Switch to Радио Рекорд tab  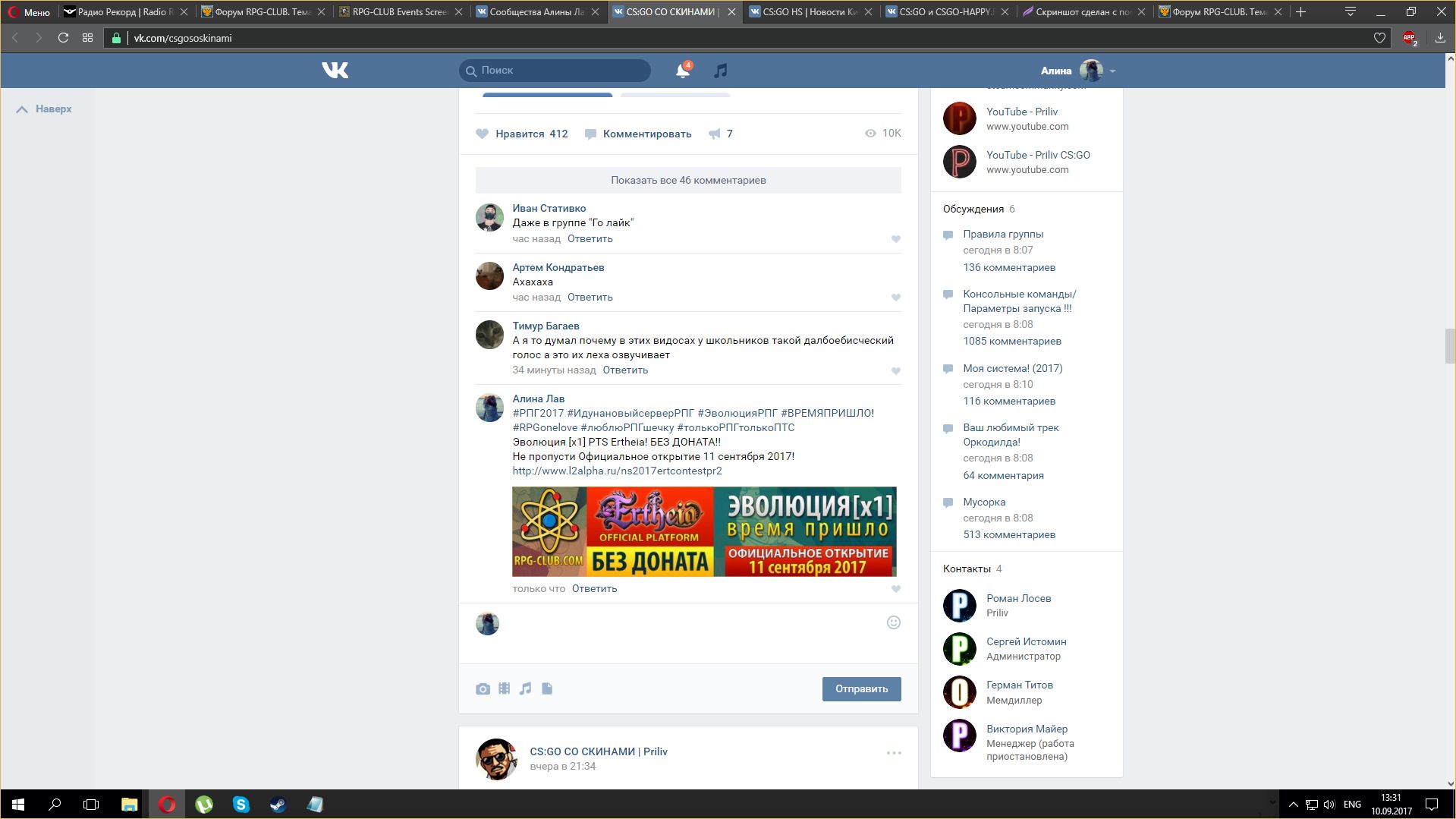(126, 12)
